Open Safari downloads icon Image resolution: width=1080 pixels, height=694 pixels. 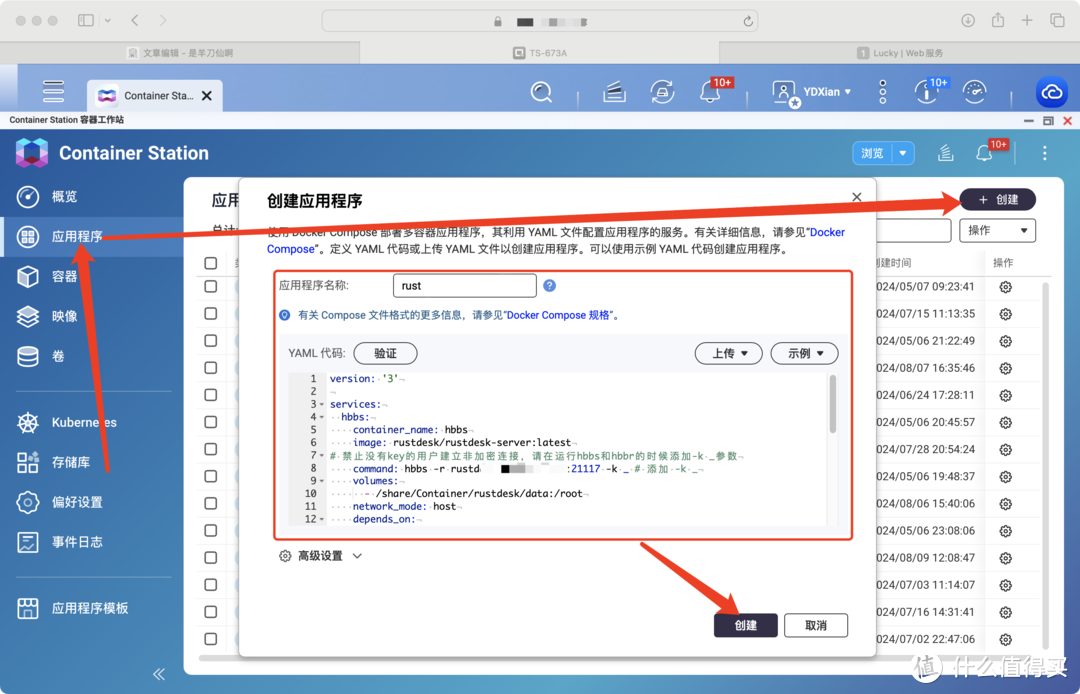point(968,21)
